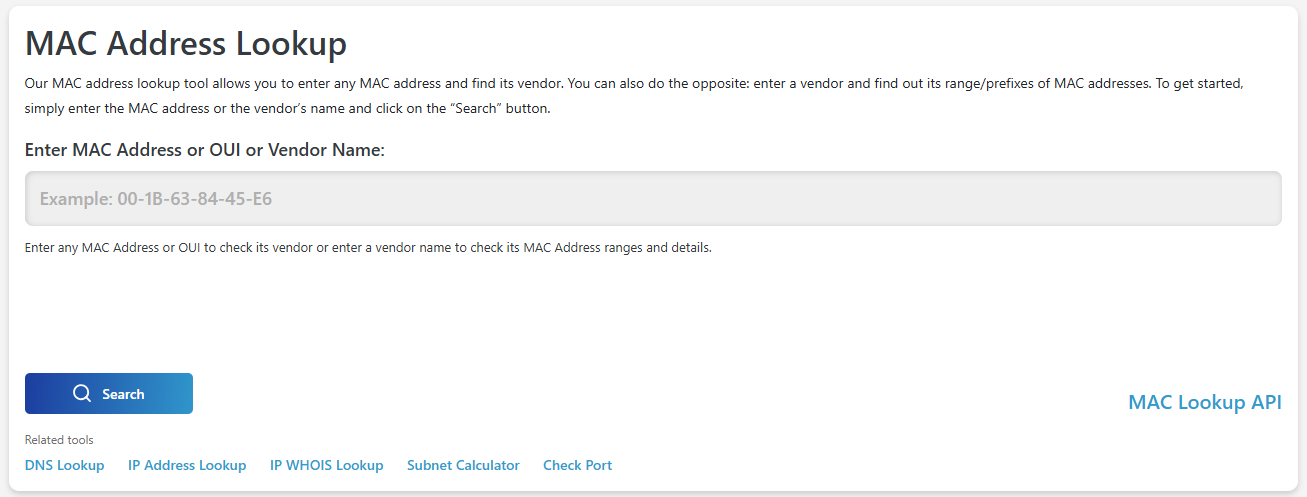Click the magnifier icon in Search button
1307x497 pixels.
pyautogui.click(x=82, y=394)
